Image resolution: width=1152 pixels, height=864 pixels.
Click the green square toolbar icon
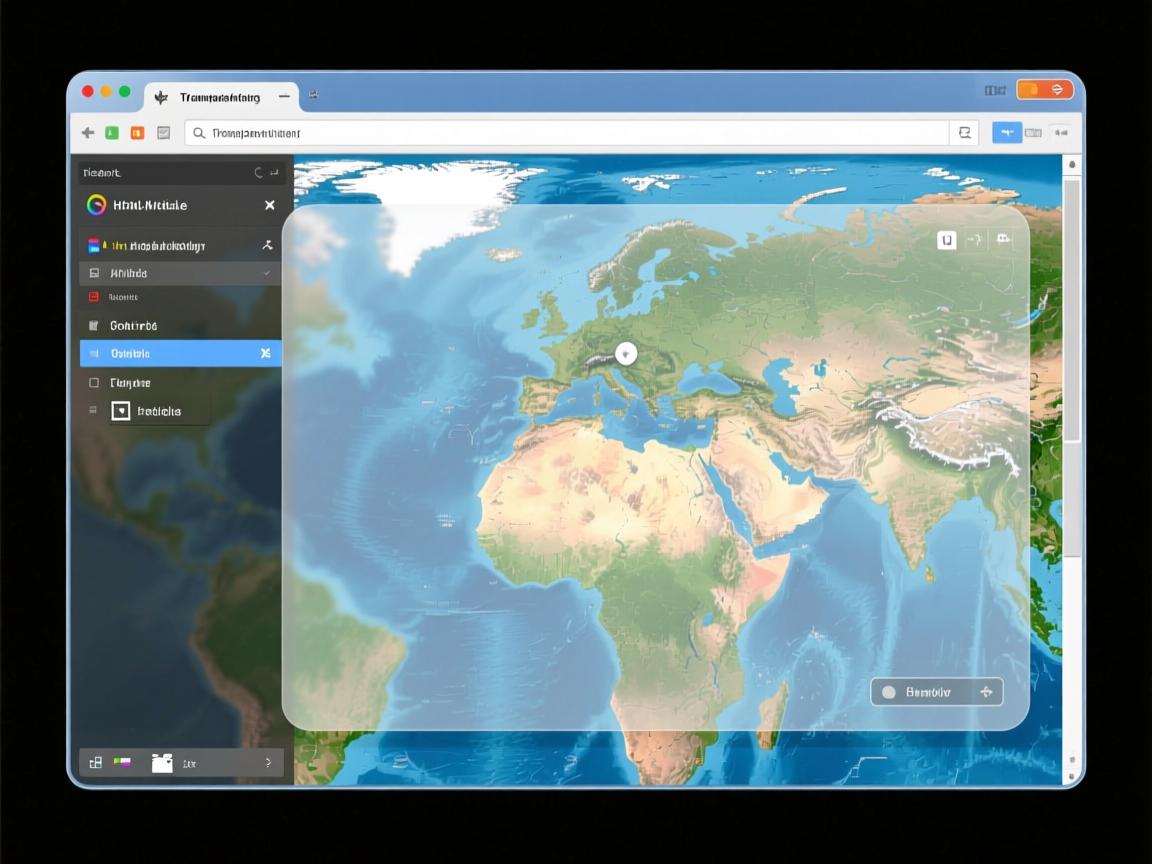click(x=112, y=133)
